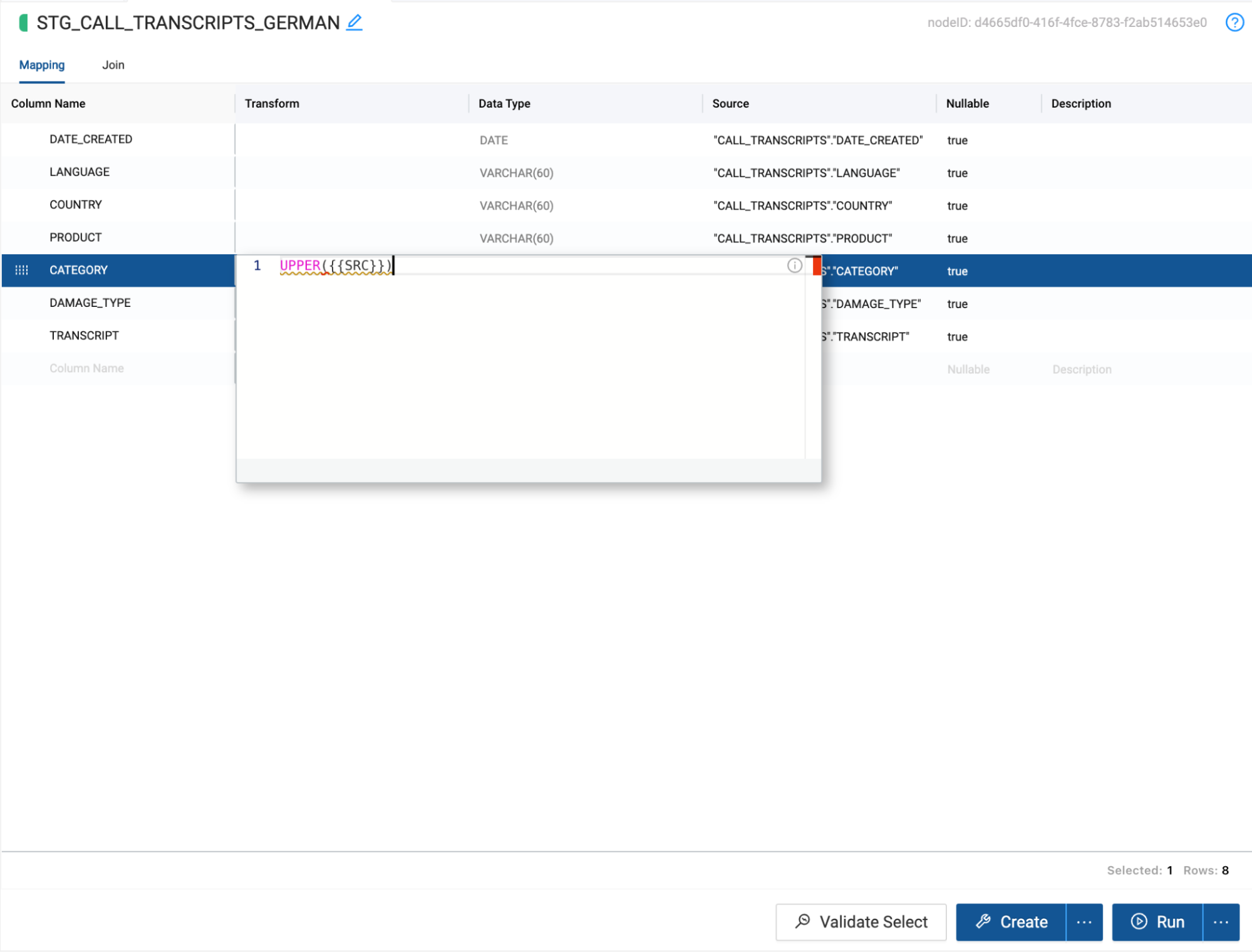Image resolution: width=1252 pixels, height=952 pixels.
Task: Toggle Nullable value for DATE_CREATED row
Action: click(x=957, y=140)
